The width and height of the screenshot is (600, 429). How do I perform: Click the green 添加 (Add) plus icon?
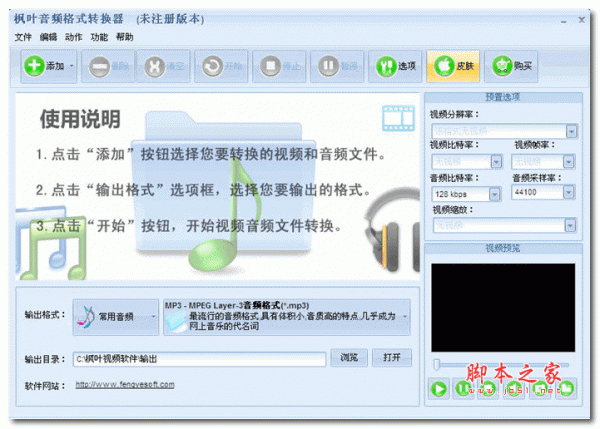coord(34,66)
